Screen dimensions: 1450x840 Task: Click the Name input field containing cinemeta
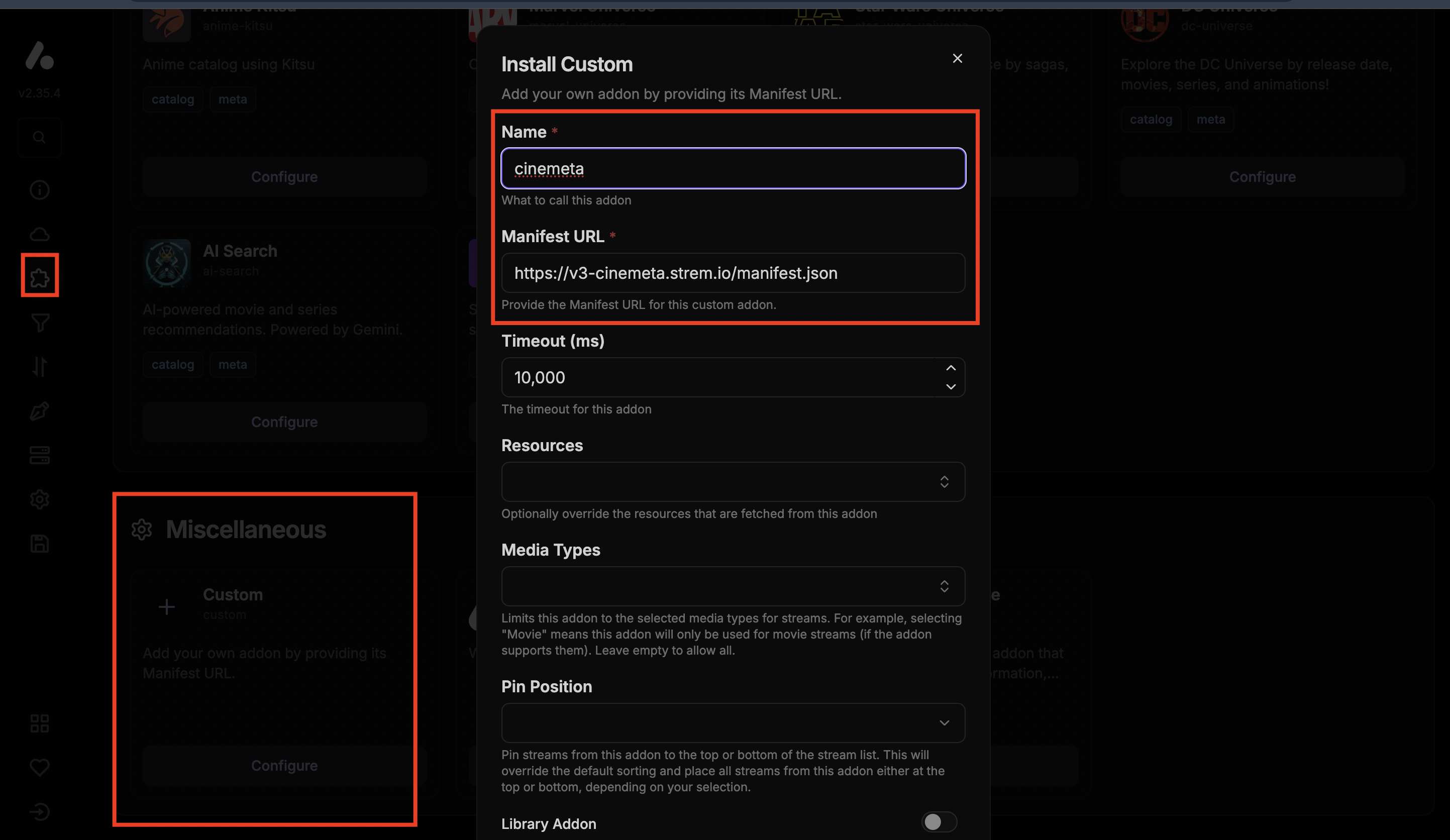(733, 168)
